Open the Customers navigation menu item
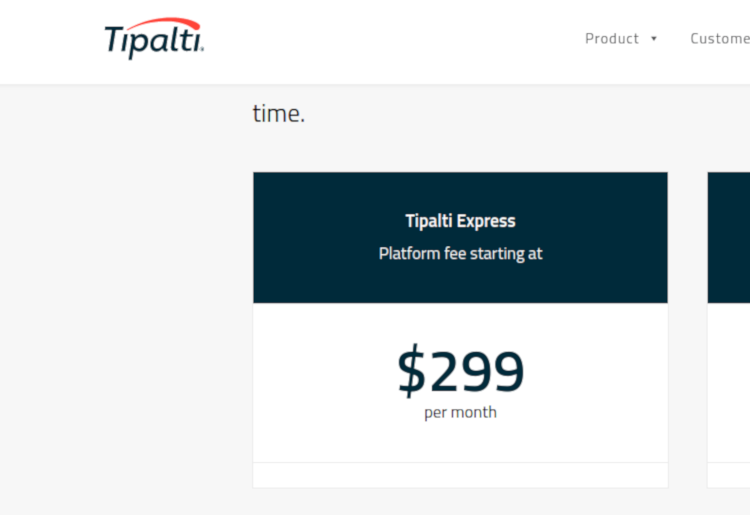 720,39
